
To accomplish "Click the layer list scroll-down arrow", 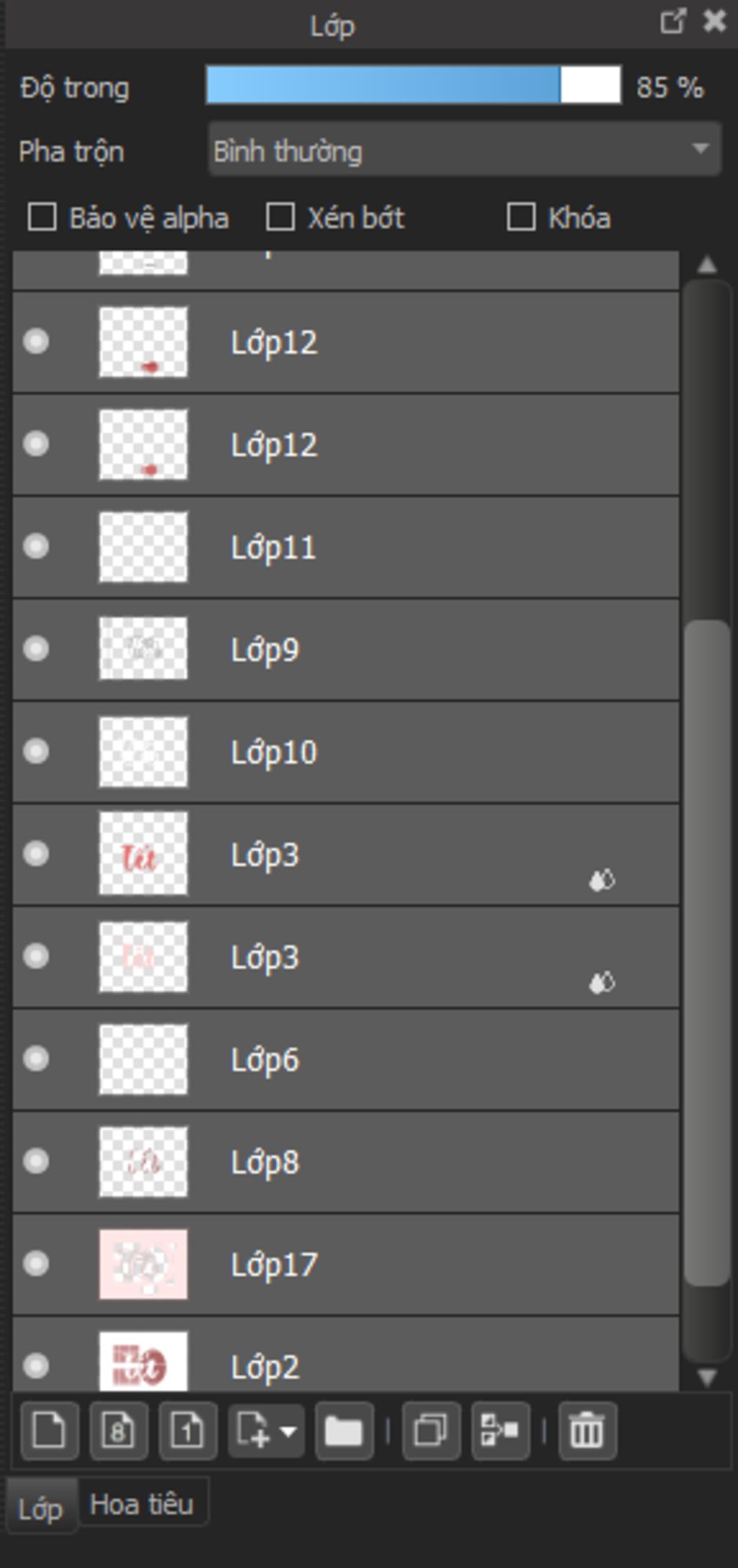I will (x=707, y=1377).
